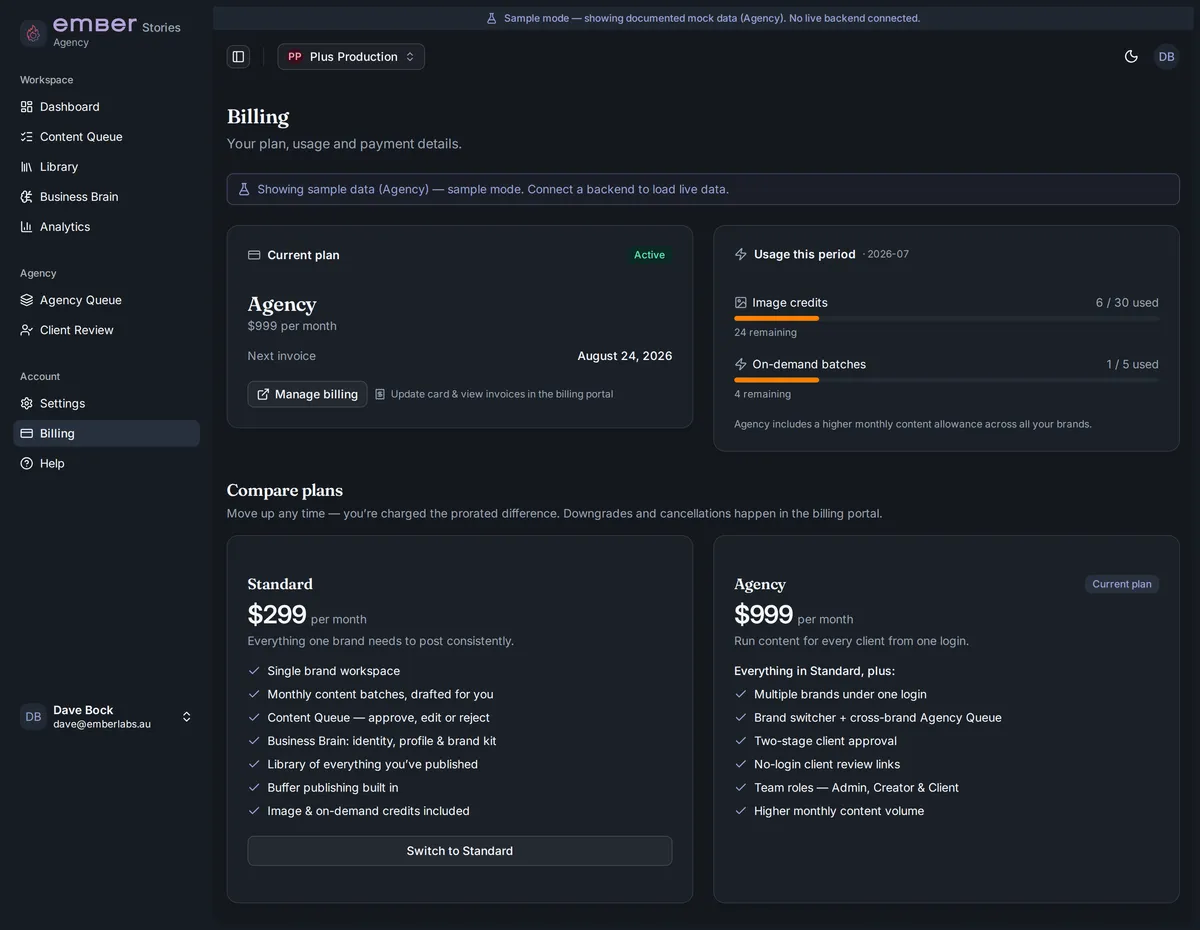Image resolution: width=1200 pixels, height=930 pixels.
Task: Click flask icon in top sample mode banner
Action: 491,18
